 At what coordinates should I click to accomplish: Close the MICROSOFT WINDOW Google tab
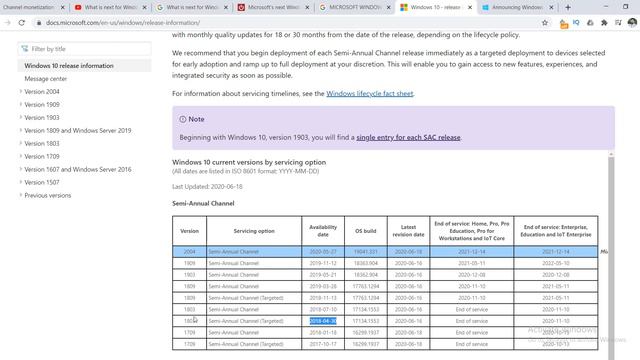point(388,7)
